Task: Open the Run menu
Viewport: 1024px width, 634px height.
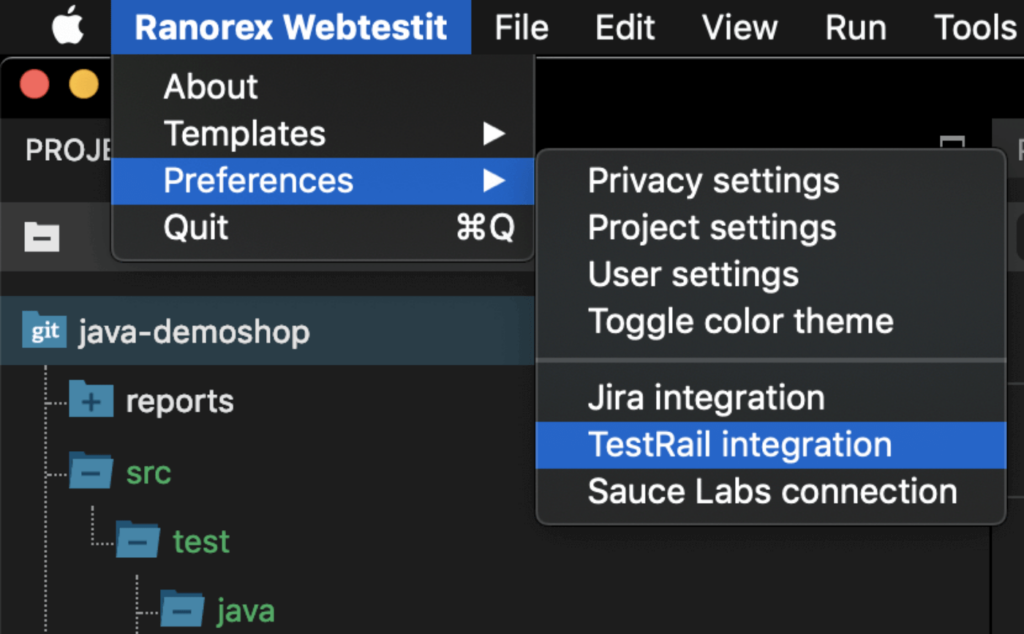Action: (x=856, y=27)
